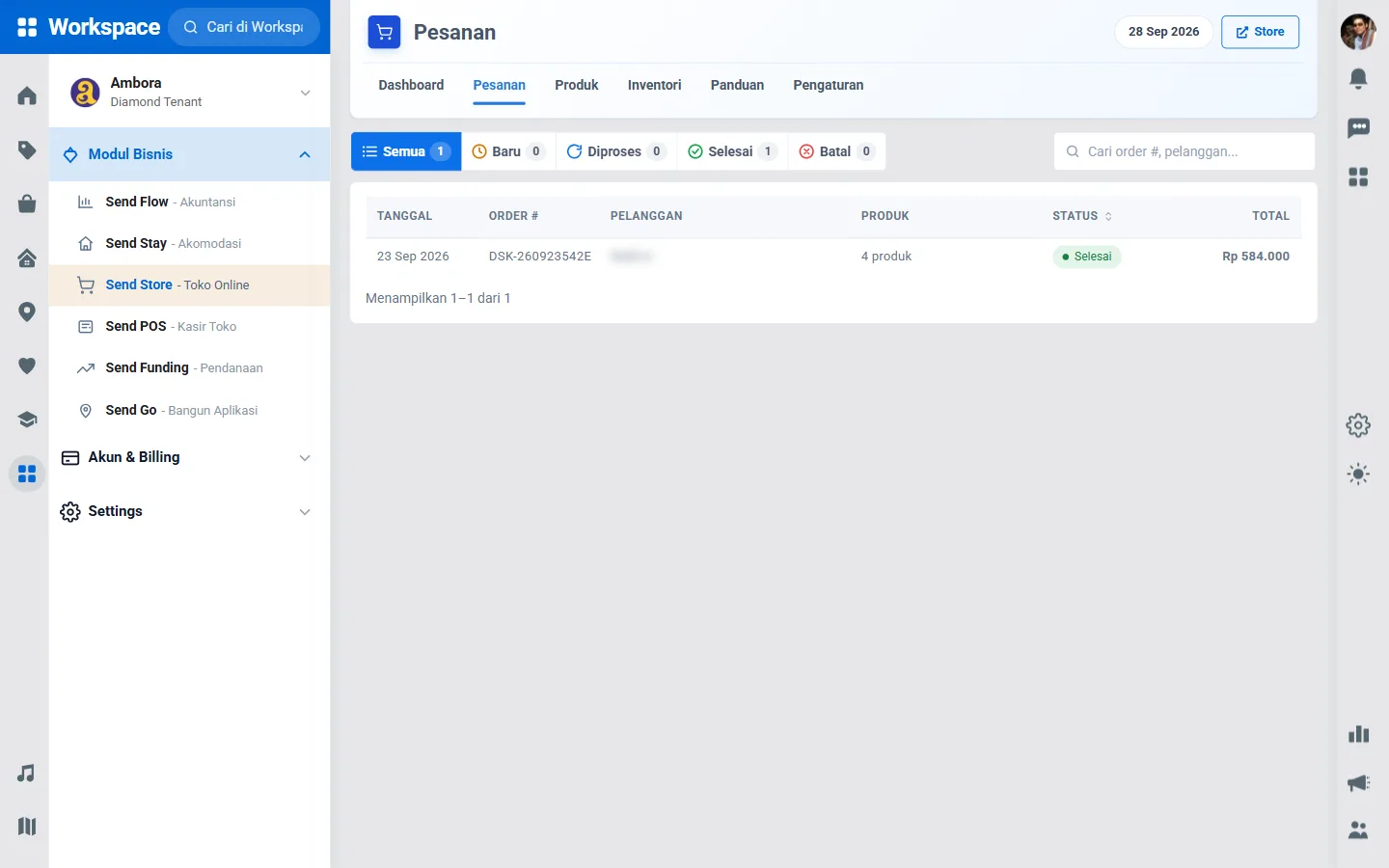The height and width of the screenshot is (868, 1389).
Task: Select the Pesanan tab
Action: 499,85
